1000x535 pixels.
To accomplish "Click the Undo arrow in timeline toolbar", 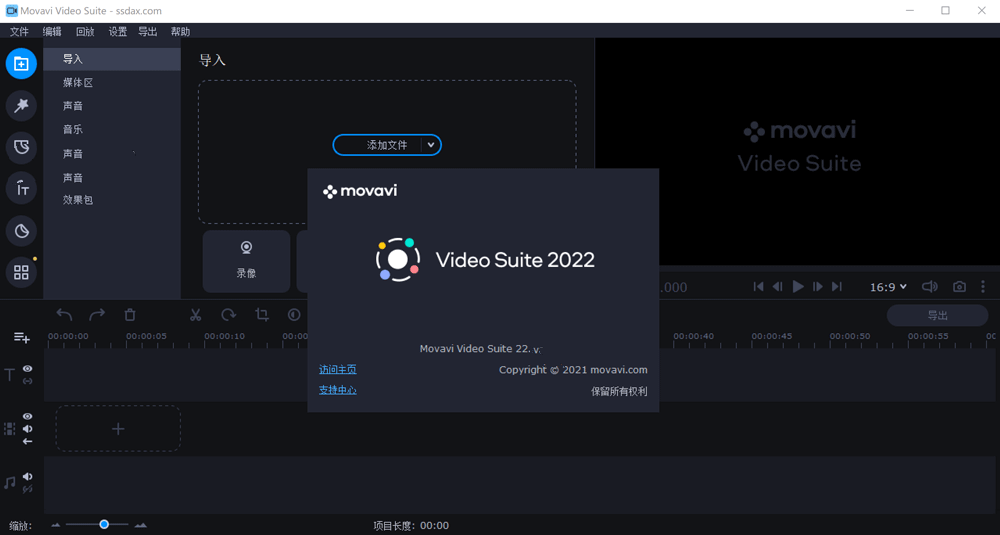I will pos(64,314).
